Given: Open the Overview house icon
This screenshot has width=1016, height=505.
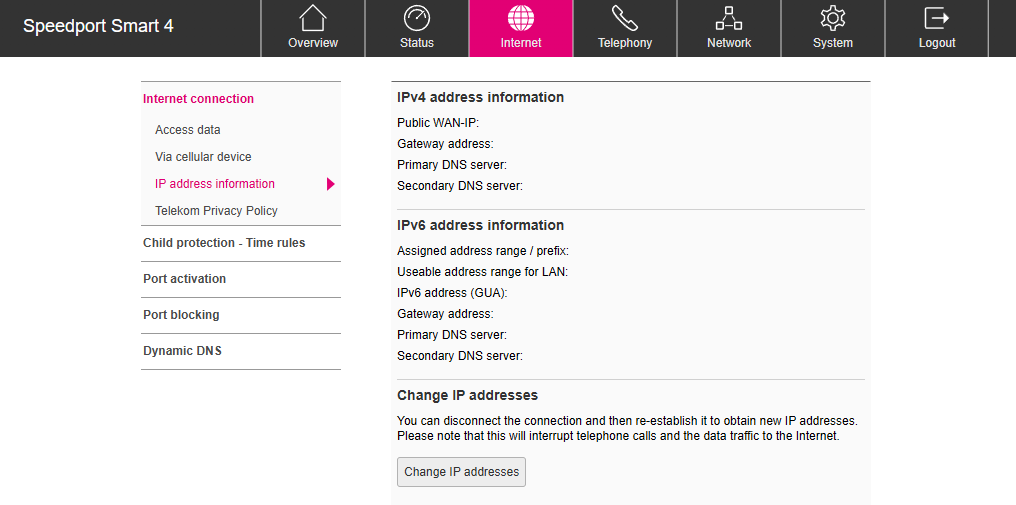Looking at the screenshot, I should pos(313,18).
